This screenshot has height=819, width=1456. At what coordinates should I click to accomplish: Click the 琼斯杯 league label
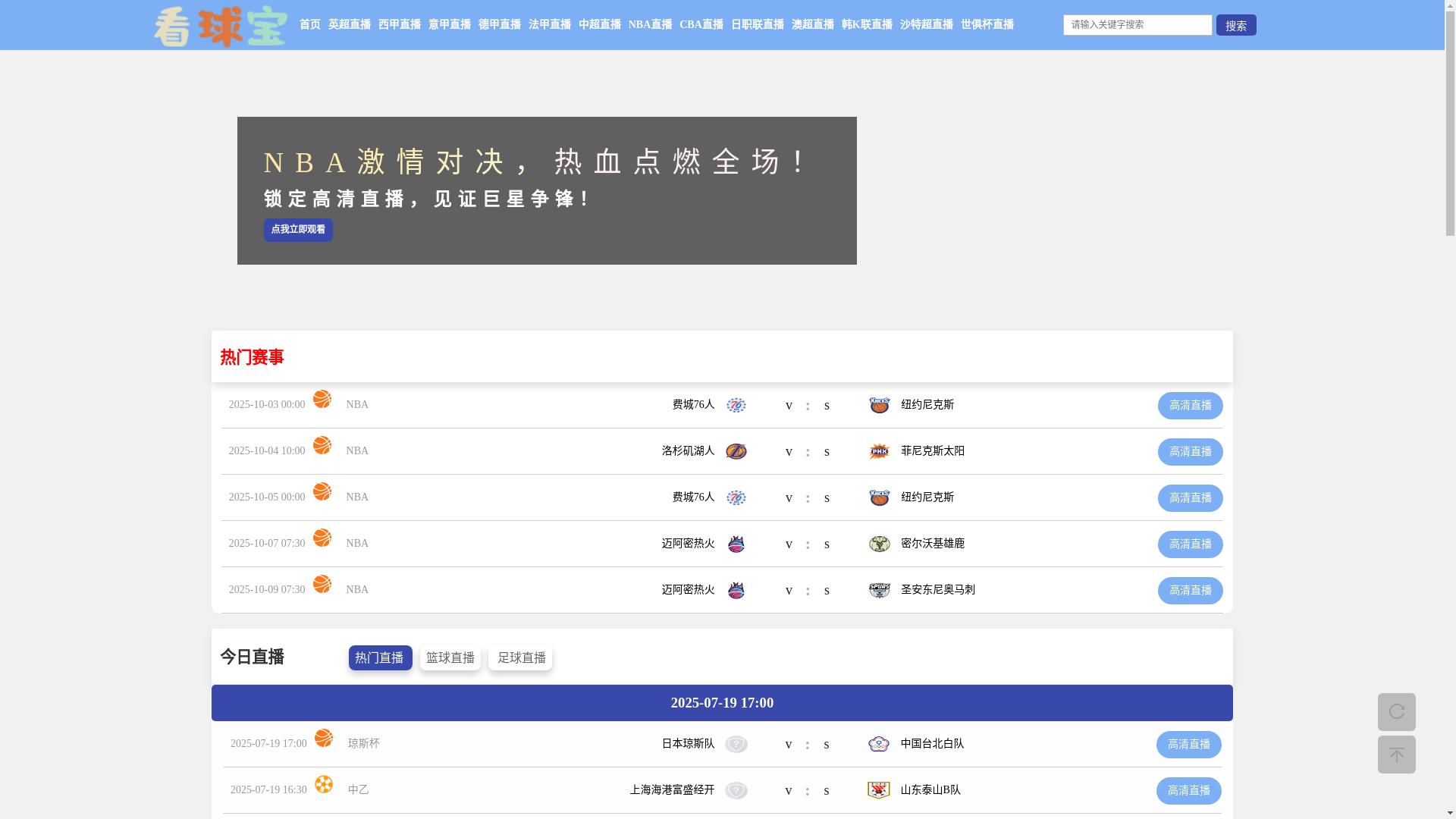click(364, 744)
